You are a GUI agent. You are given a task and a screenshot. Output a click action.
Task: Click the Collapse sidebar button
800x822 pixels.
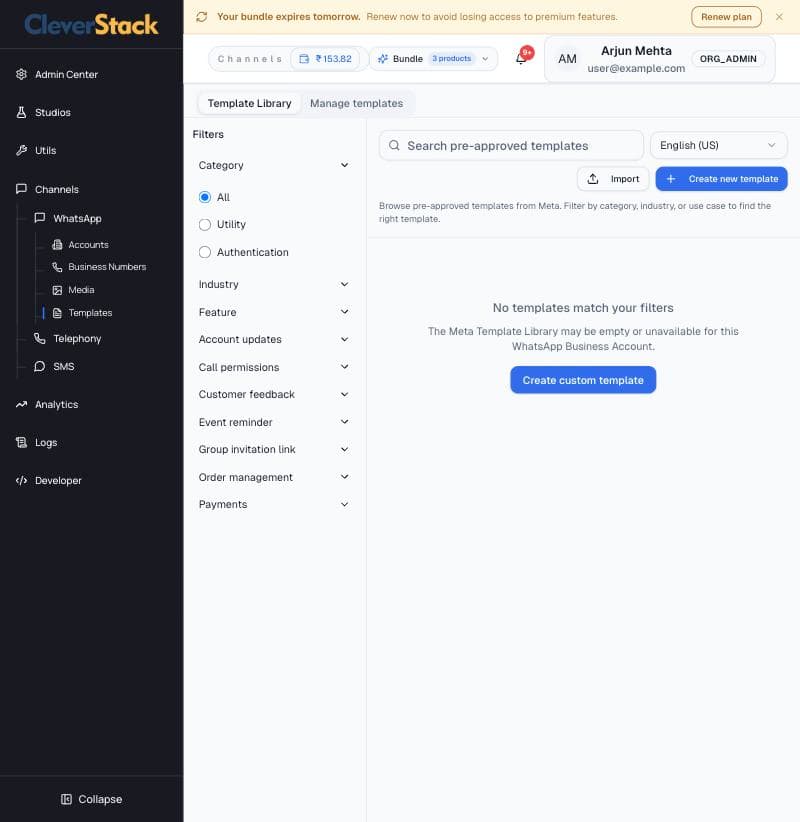92,799
